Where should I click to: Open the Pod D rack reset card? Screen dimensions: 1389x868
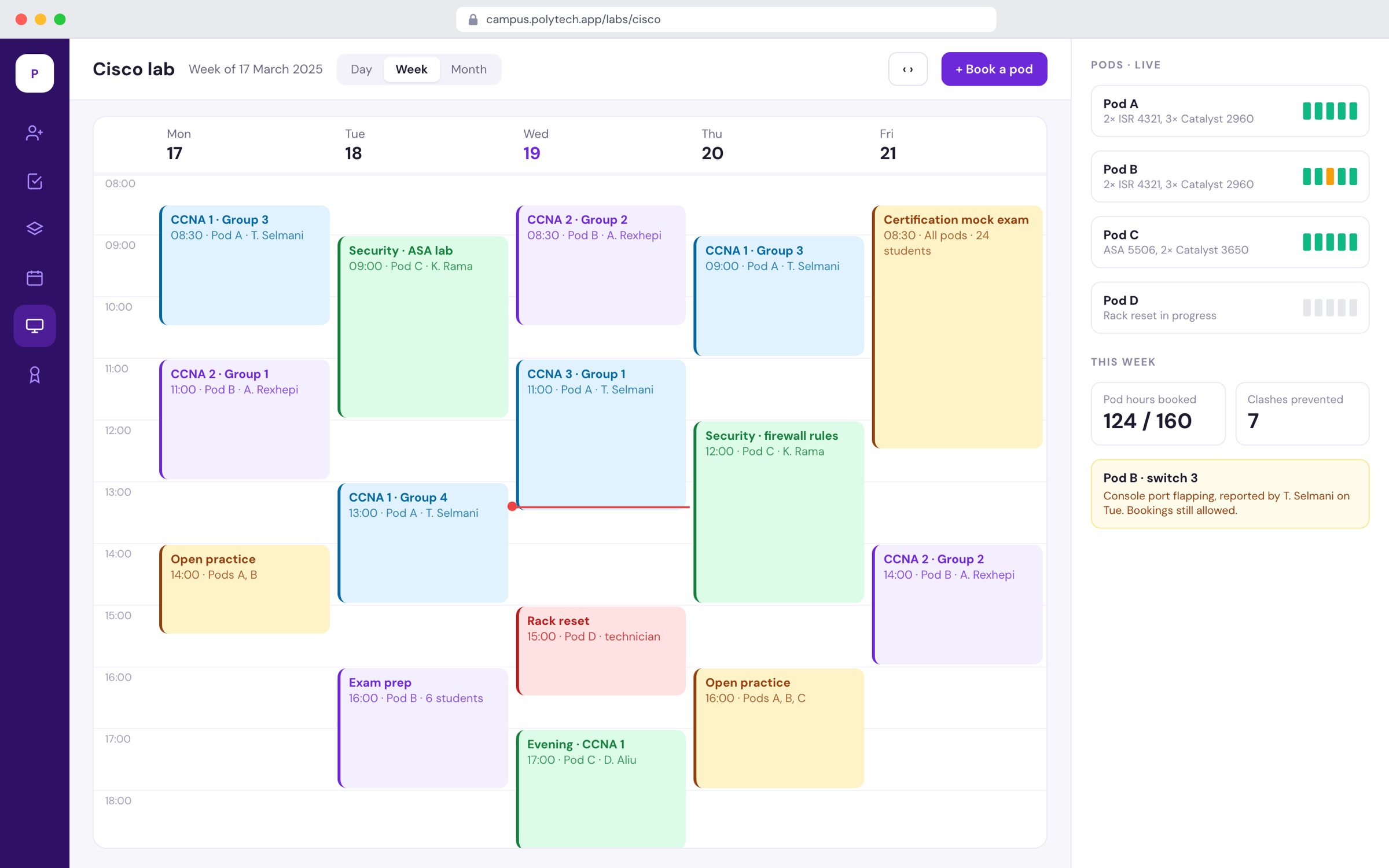tap(1230, 308)
